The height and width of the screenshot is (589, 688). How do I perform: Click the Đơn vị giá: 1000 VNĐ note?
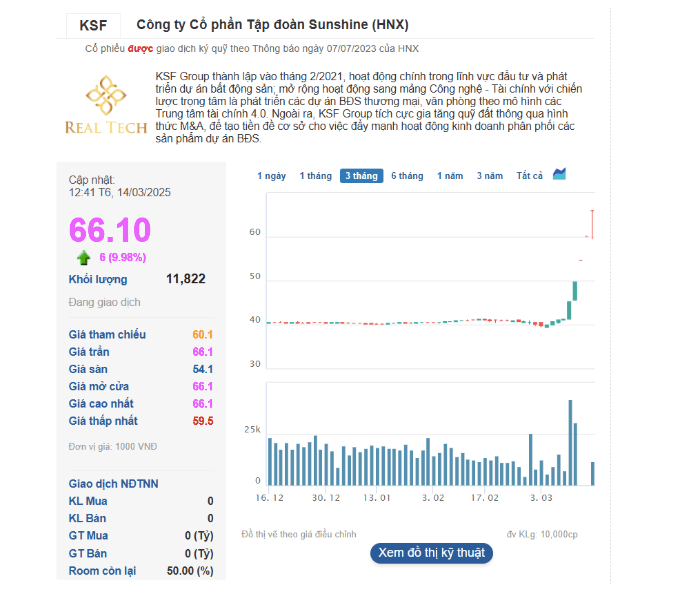coord(113,447)
